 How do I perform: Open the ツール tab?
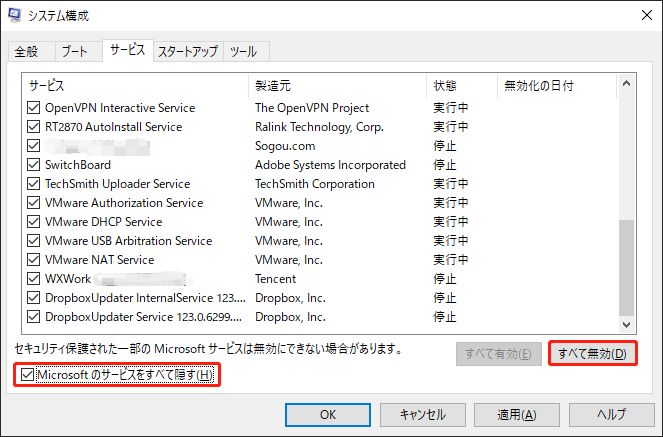tap(246, 52)
